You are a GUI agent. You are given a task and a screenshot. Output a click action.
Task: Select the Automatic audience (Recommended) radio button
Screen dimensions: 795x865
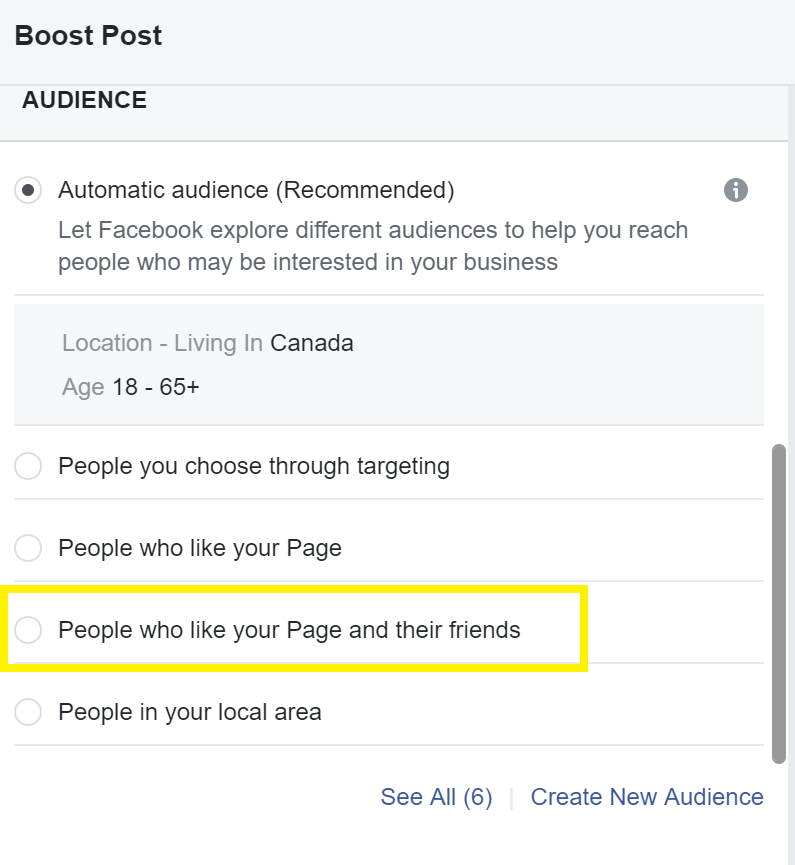[x=28, y=190]
